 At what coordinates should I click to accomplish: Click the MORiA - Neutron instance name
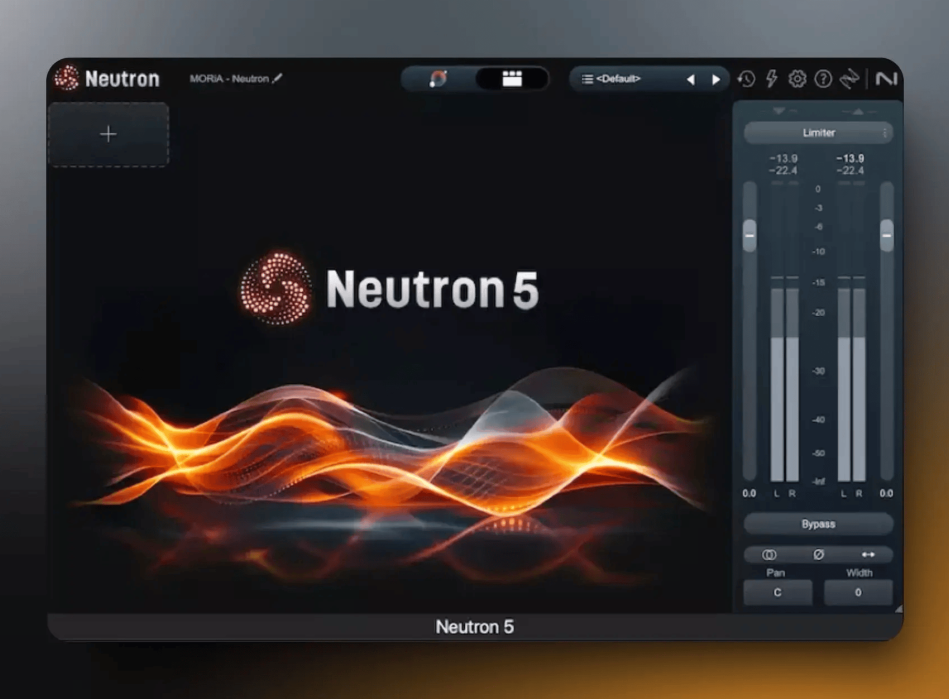point(229,79)
